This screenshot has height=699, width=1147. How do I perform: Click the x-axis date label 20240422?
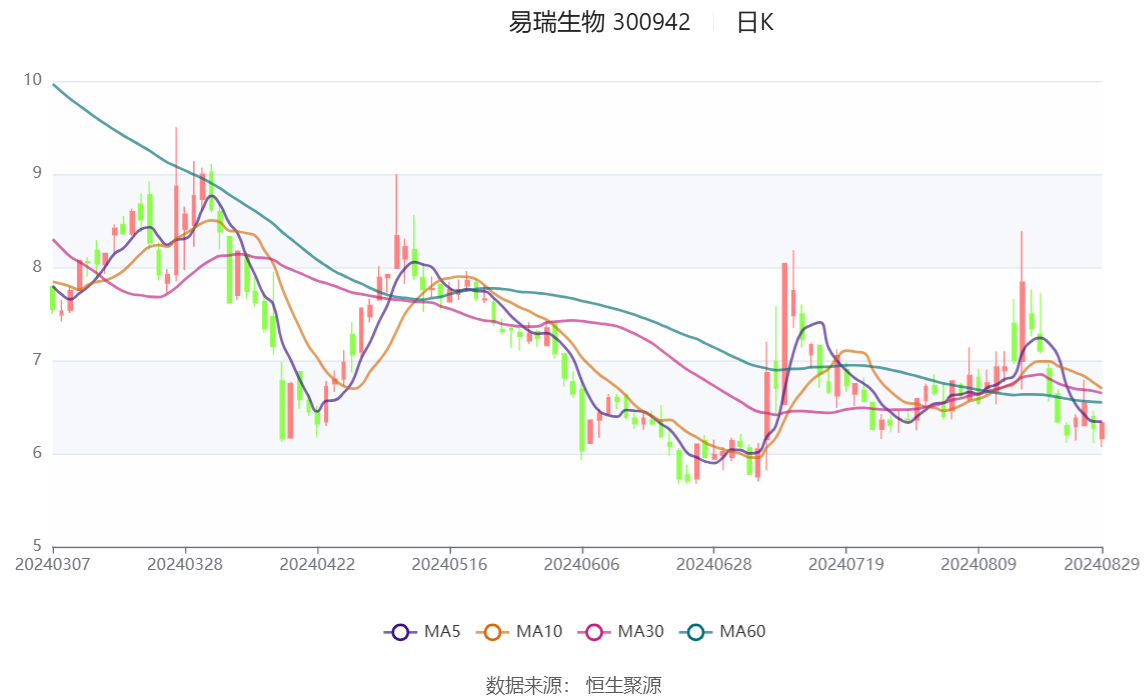(317, 564)
